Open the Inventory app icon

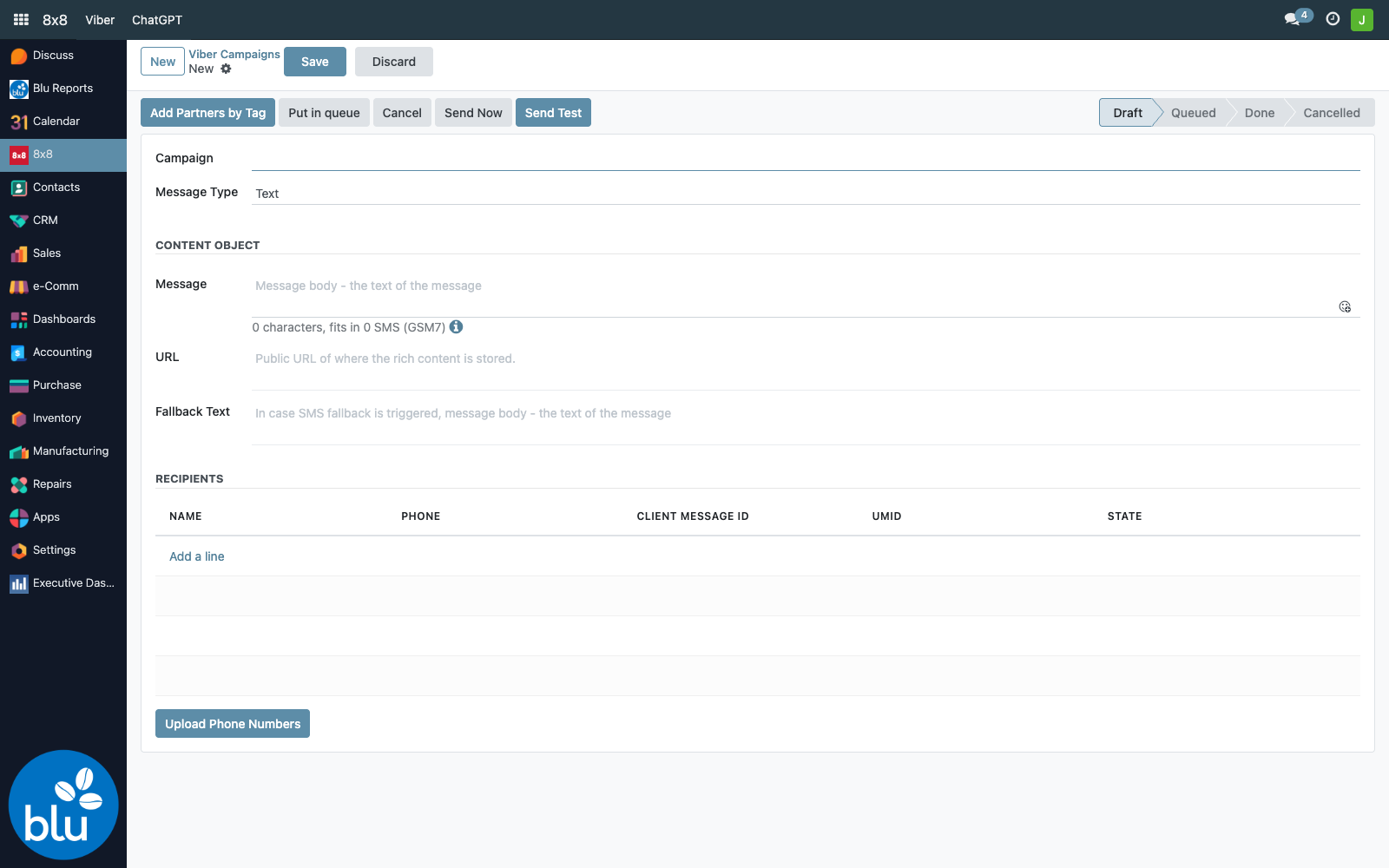(x=18, y=418)
